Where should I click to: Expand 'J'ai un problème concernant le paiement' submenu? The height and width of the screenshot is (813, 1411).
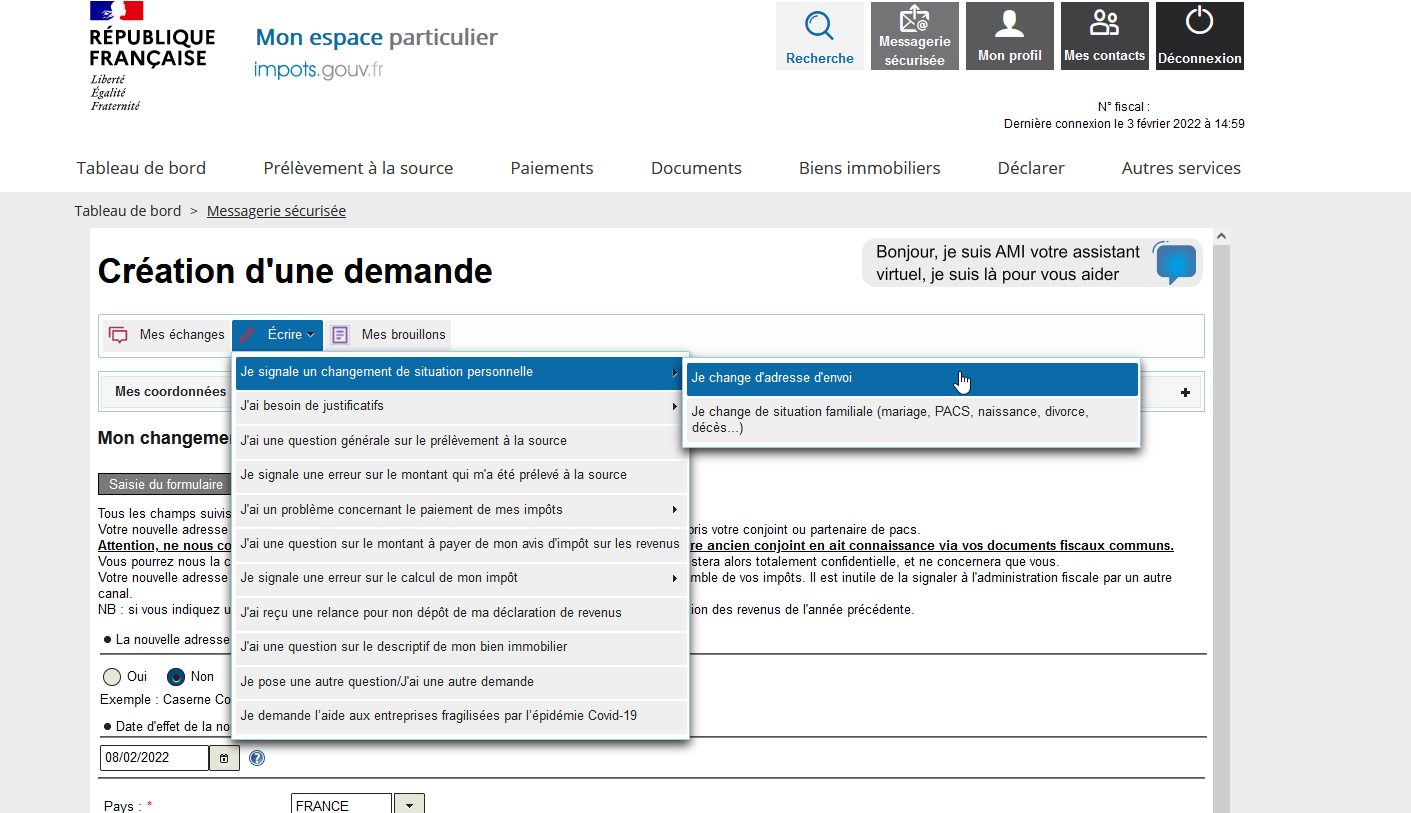(460, 510)
